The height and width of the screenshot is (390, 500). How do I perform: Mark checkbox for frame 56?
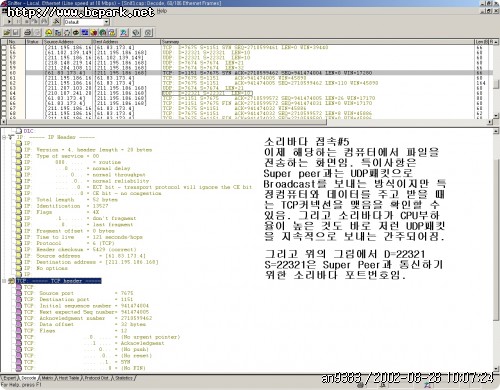pyautogui.click(x=4, y=52)
